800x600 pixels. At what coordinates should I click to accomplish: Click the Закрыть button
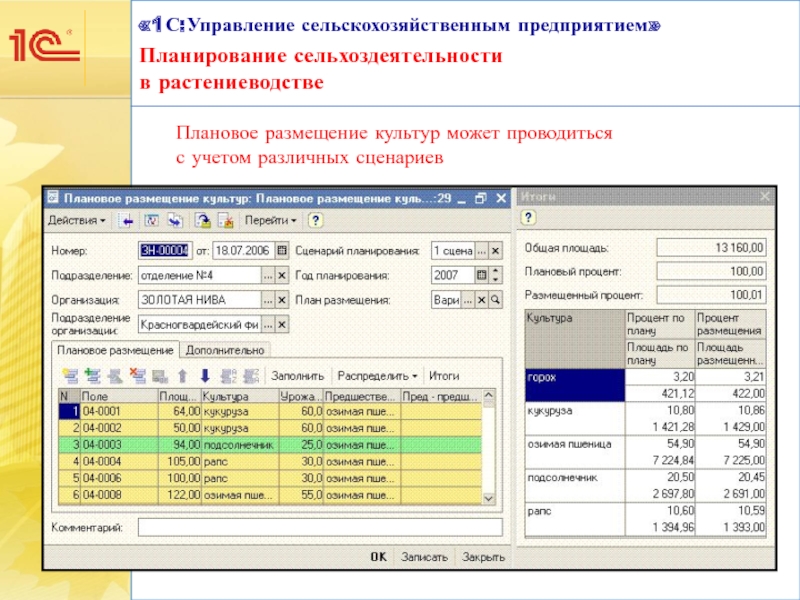(x=483, y=557)
